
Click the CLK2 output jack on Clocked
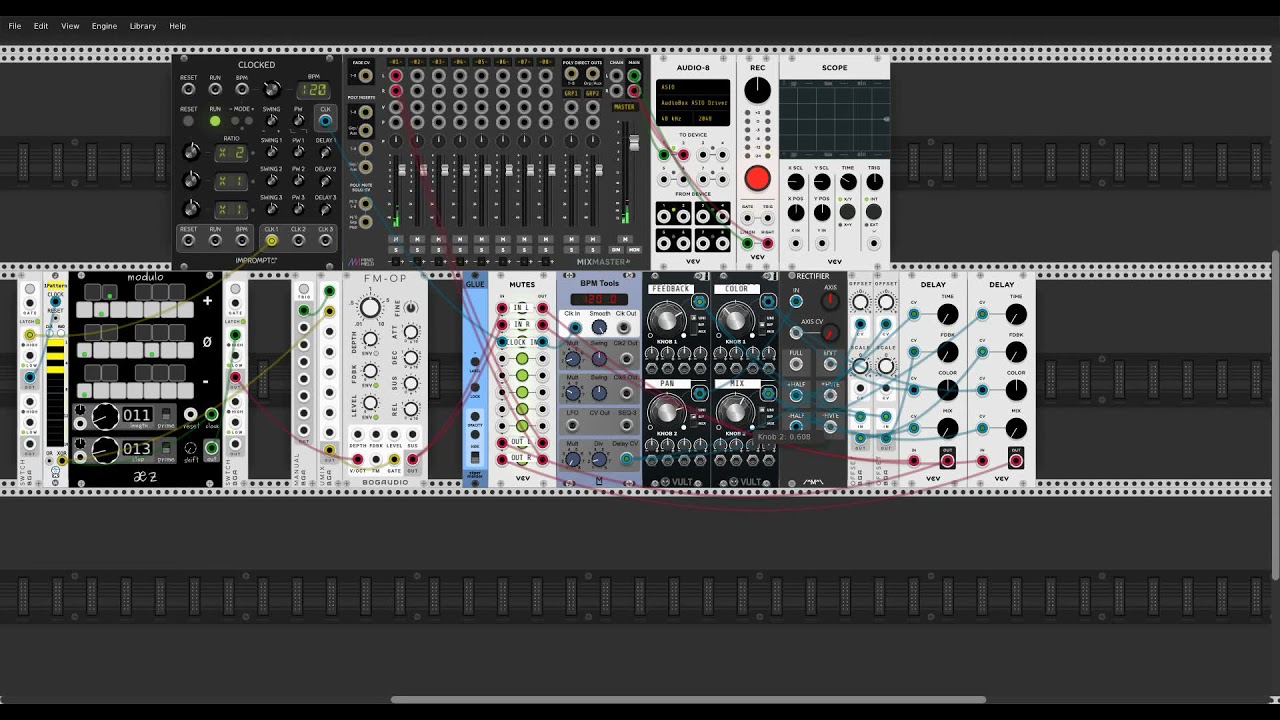(x=298, y=240)
